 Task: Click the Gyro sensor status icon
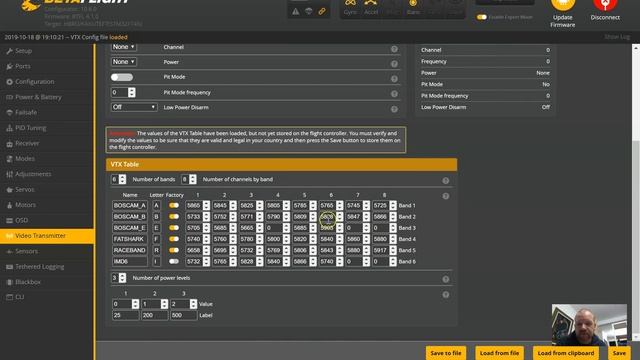click(x=350, y=7)
